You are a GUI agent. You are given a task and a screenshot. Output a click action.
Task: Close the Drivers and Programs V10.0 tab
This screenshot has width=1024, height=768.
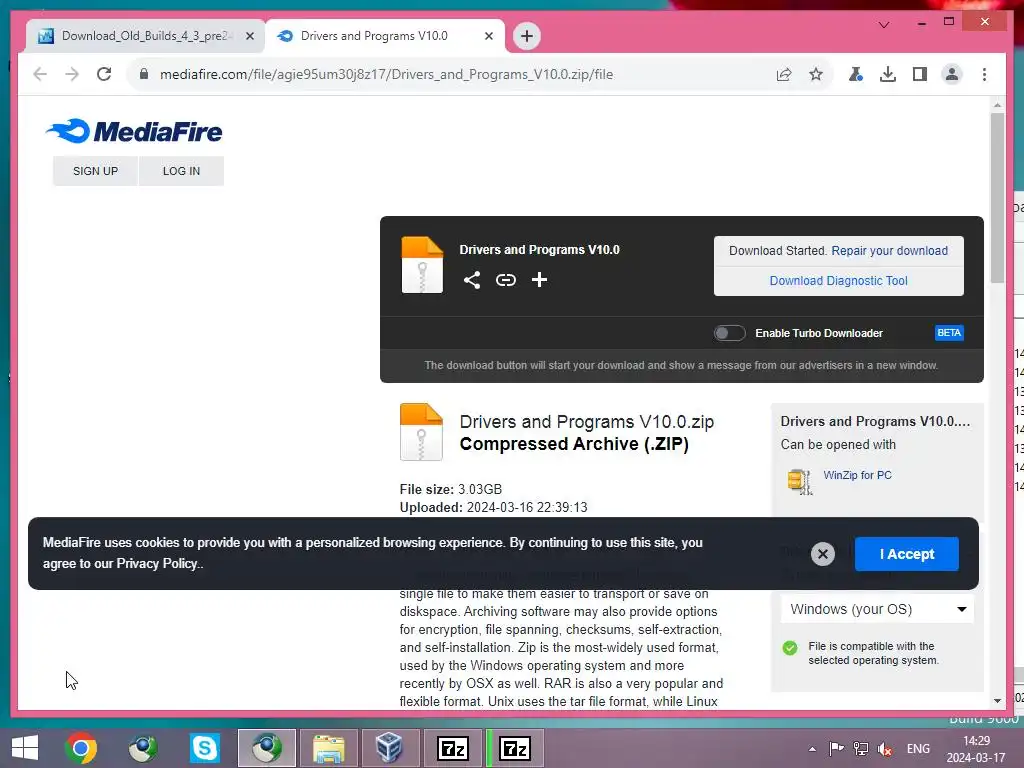[x=488, y=36]
